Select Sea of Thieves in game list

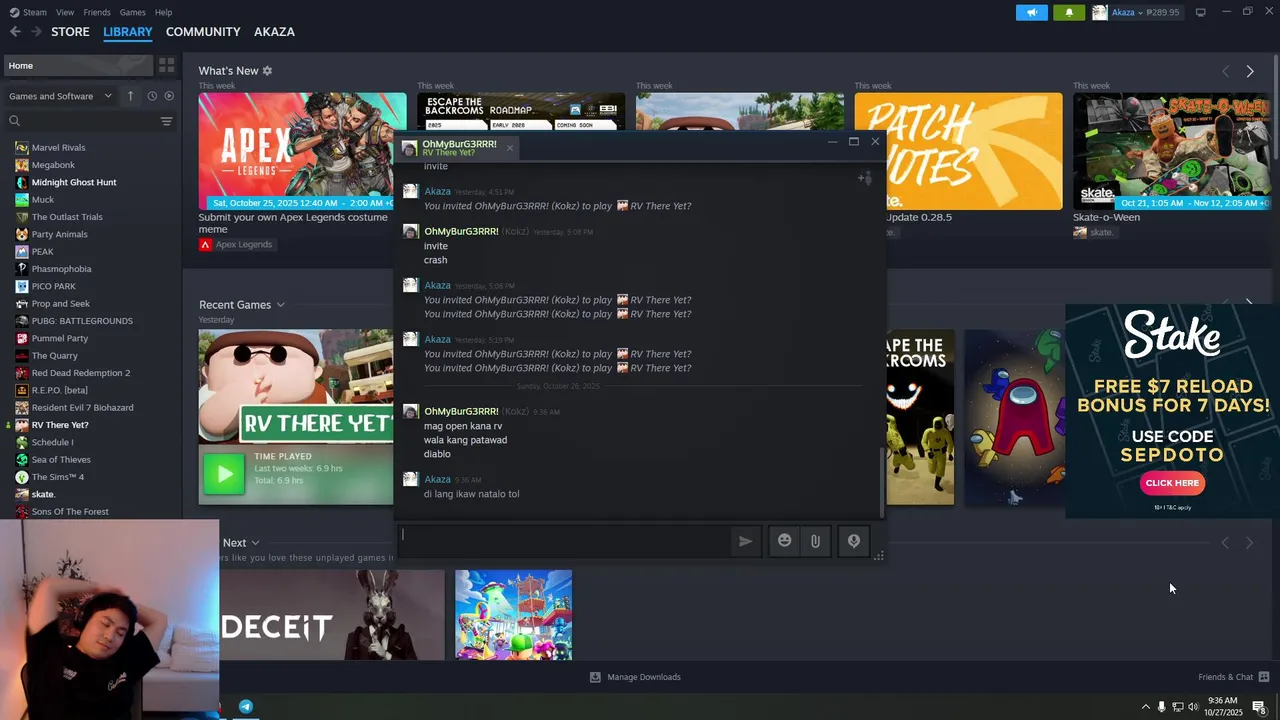click(x=61, y=459)
